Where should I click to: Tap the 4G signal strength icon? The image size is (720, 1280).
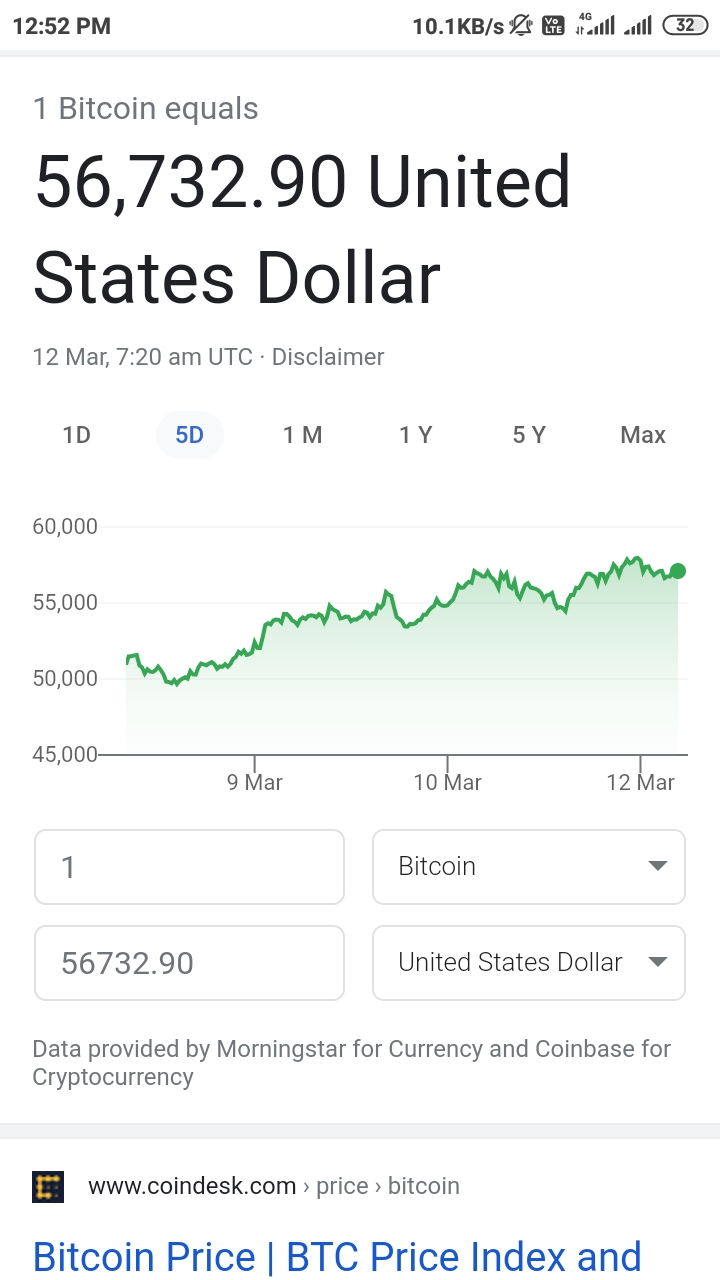pos(594,25)
